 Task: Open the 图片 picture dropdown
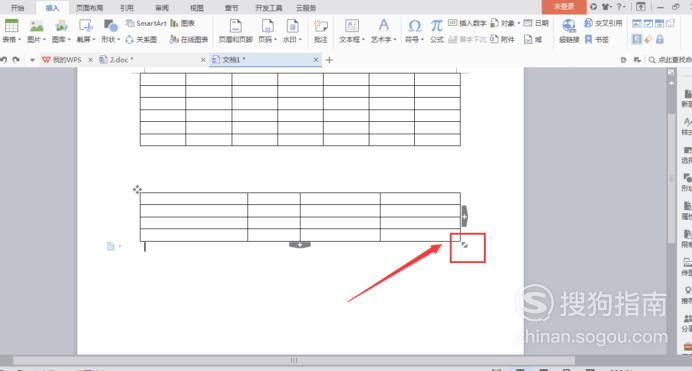(36, 31)
